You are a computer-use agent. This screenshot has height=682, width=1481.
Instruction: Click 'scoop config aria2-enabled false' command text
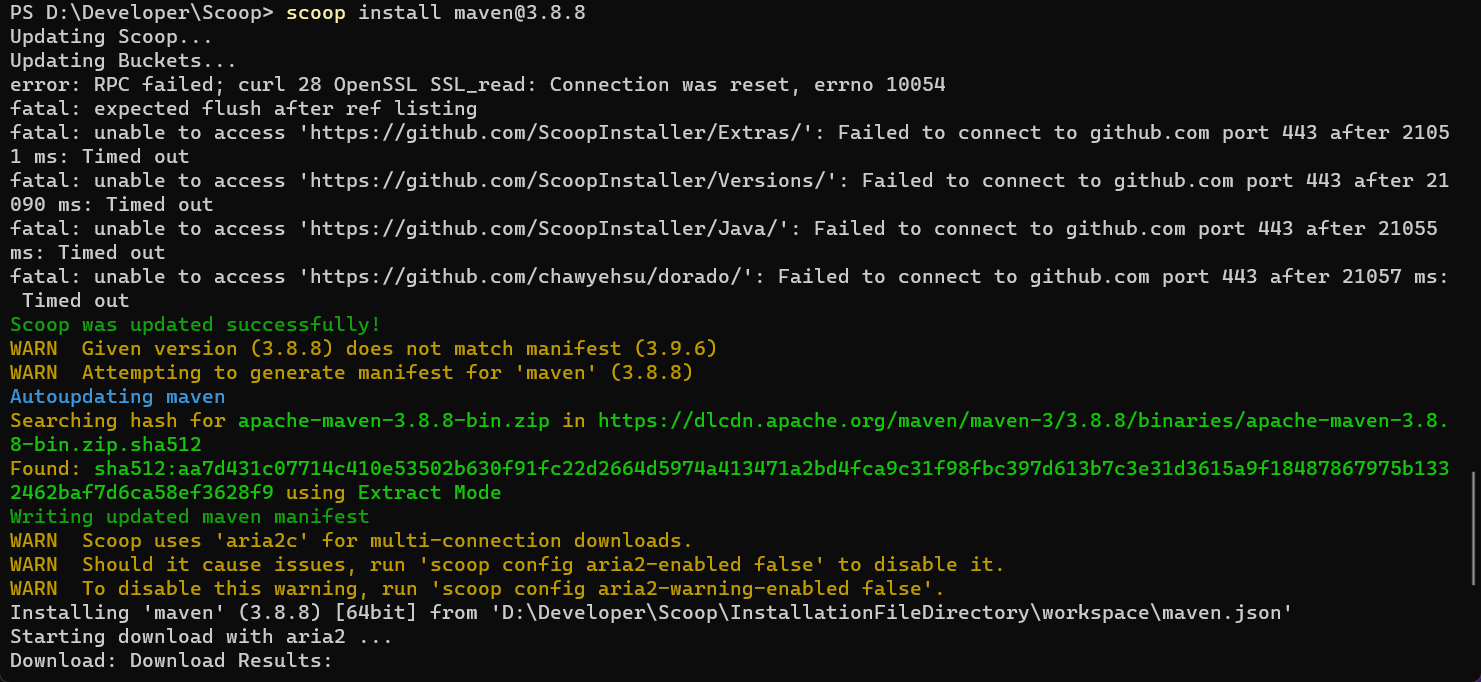(x=632, y=565)
